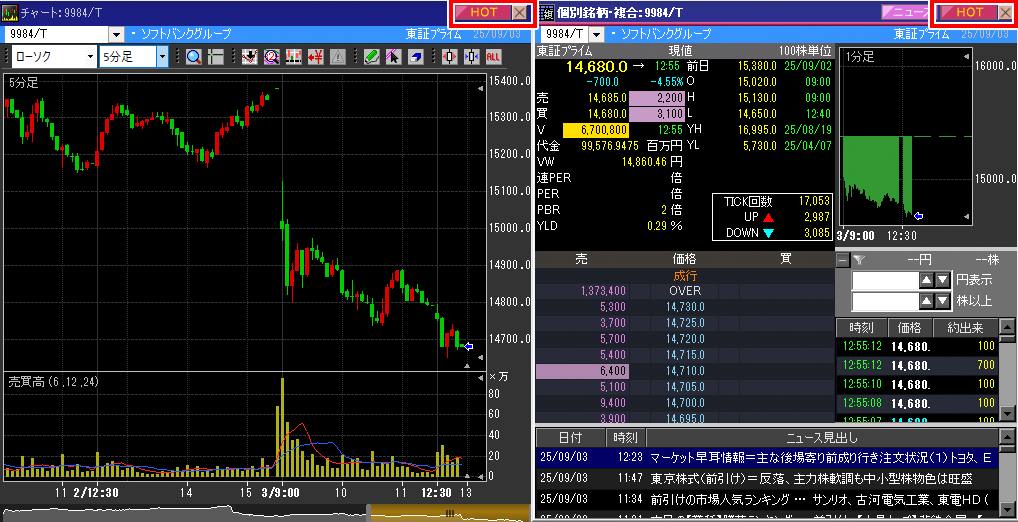Screen dimensions: 1018x522
Task: Click the crosshair cursor icon in chart toolbar
Action: point(217,57)
